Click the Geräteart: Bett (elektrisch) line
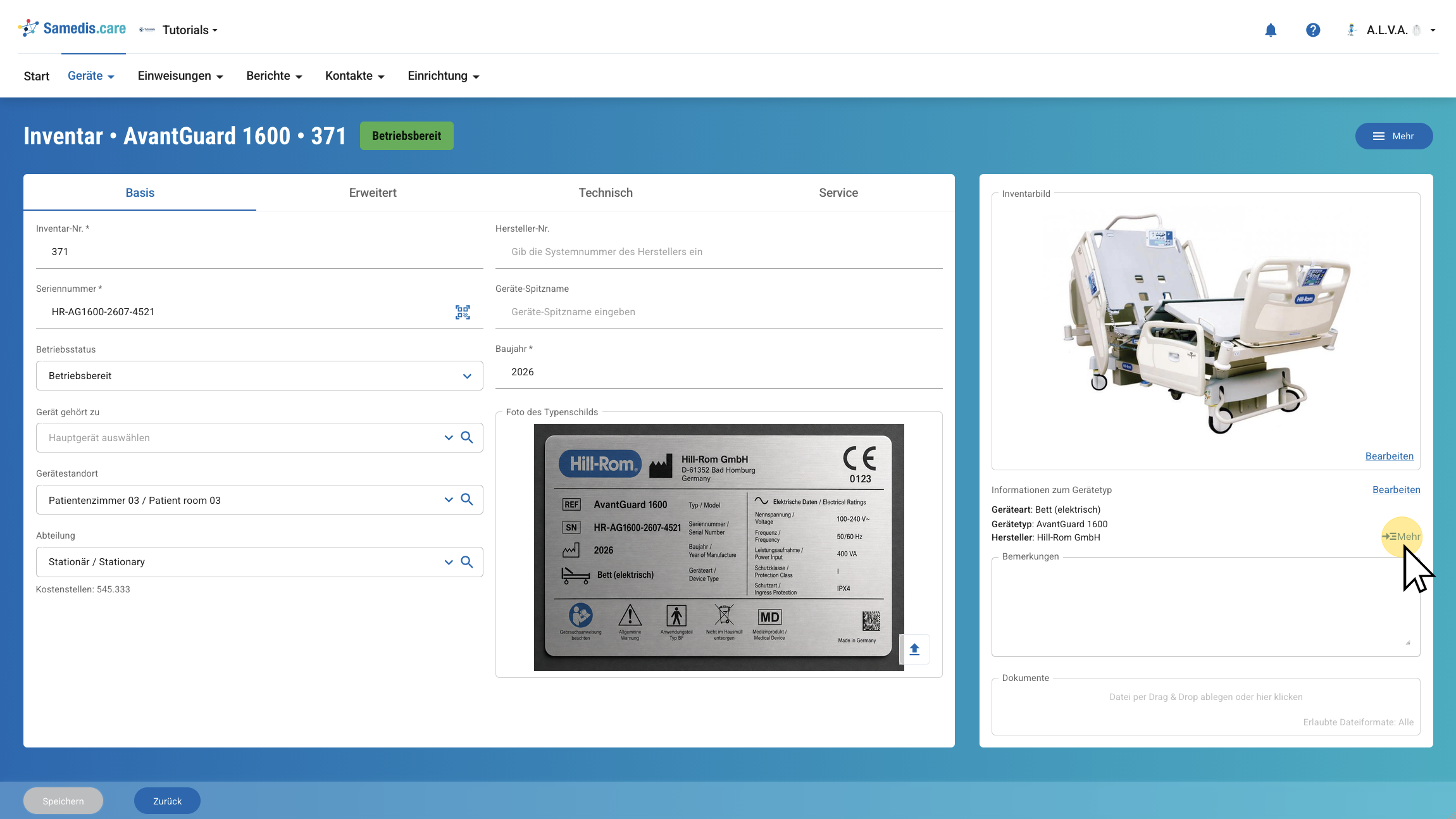 pos(1045,510)
